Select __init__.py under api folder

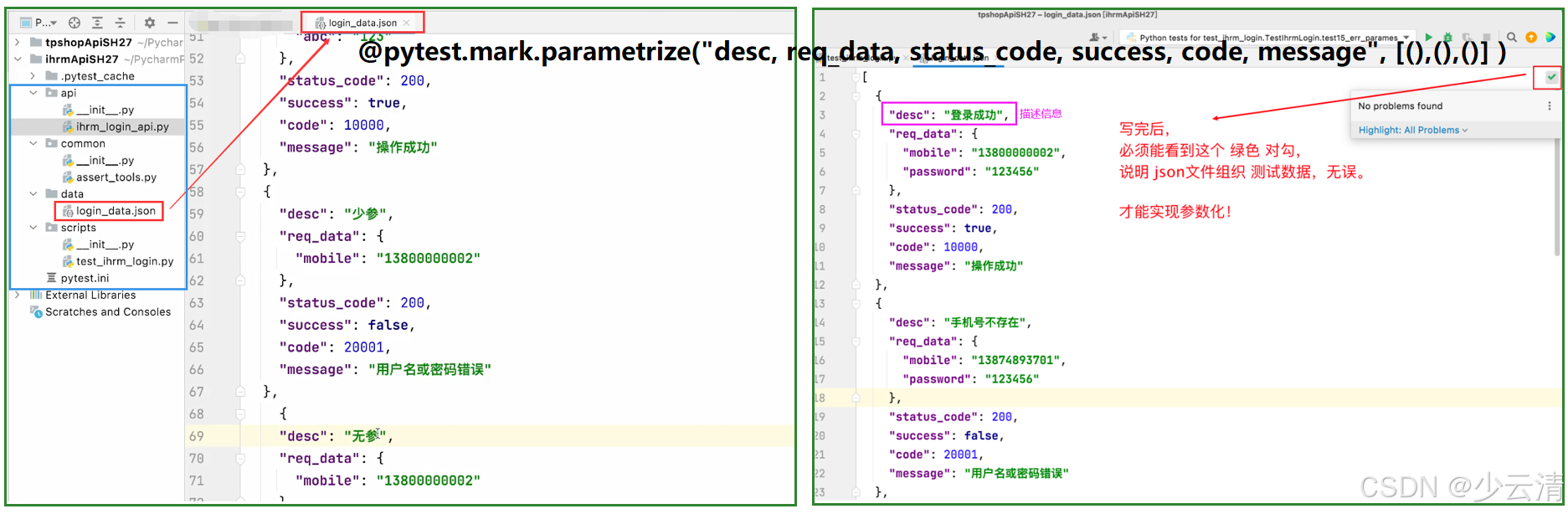(98, 110)
